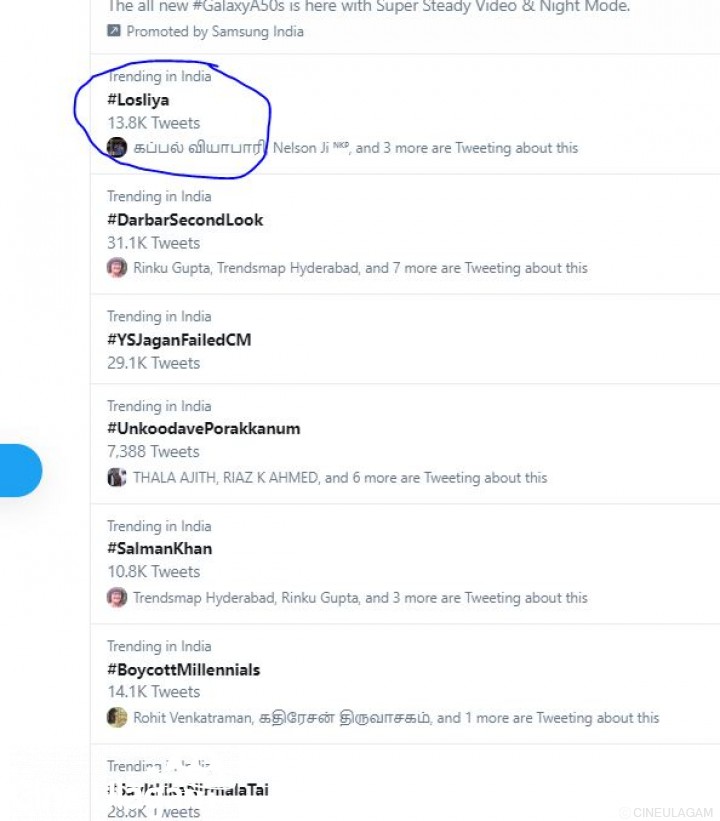Open the #SalmanKhan trending hashtag
This screenshot has height=821, width=720.
click(x=159, y=549)
